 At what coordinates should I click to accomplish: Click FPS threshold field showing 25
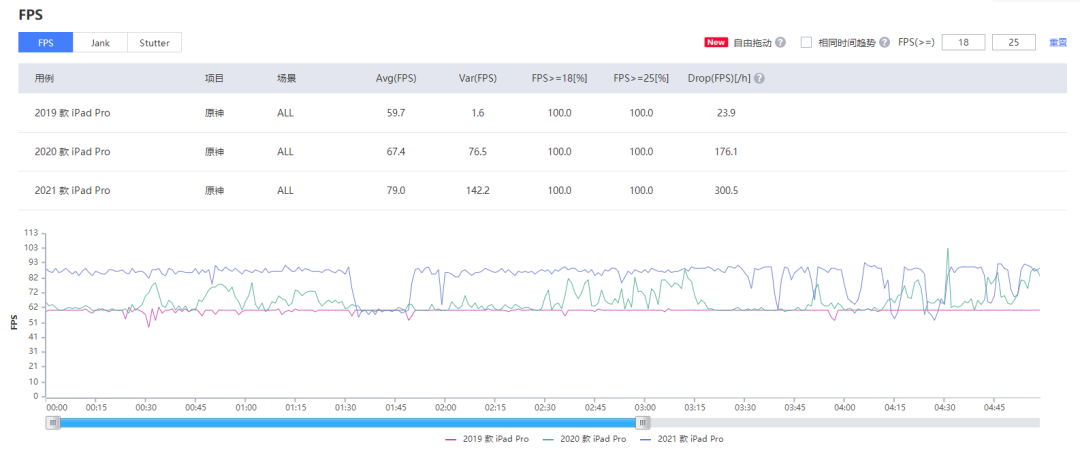pyautogui.click(x=1014, y=43)
